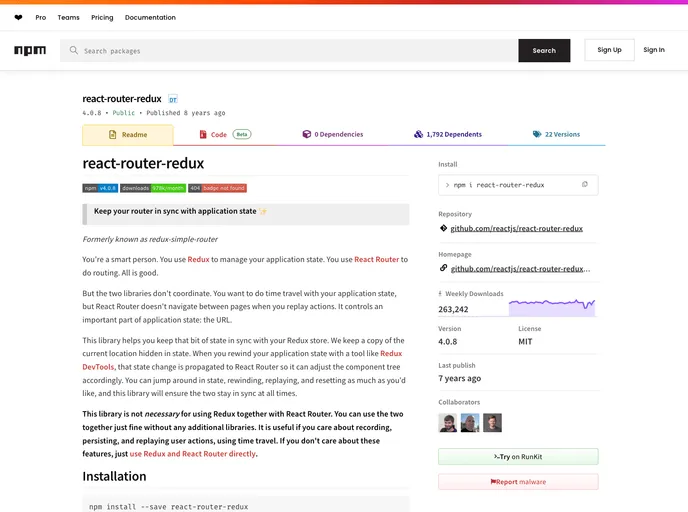Open the Pro menu item
This screenshot has width=688, height=512.
click(41, 18)
